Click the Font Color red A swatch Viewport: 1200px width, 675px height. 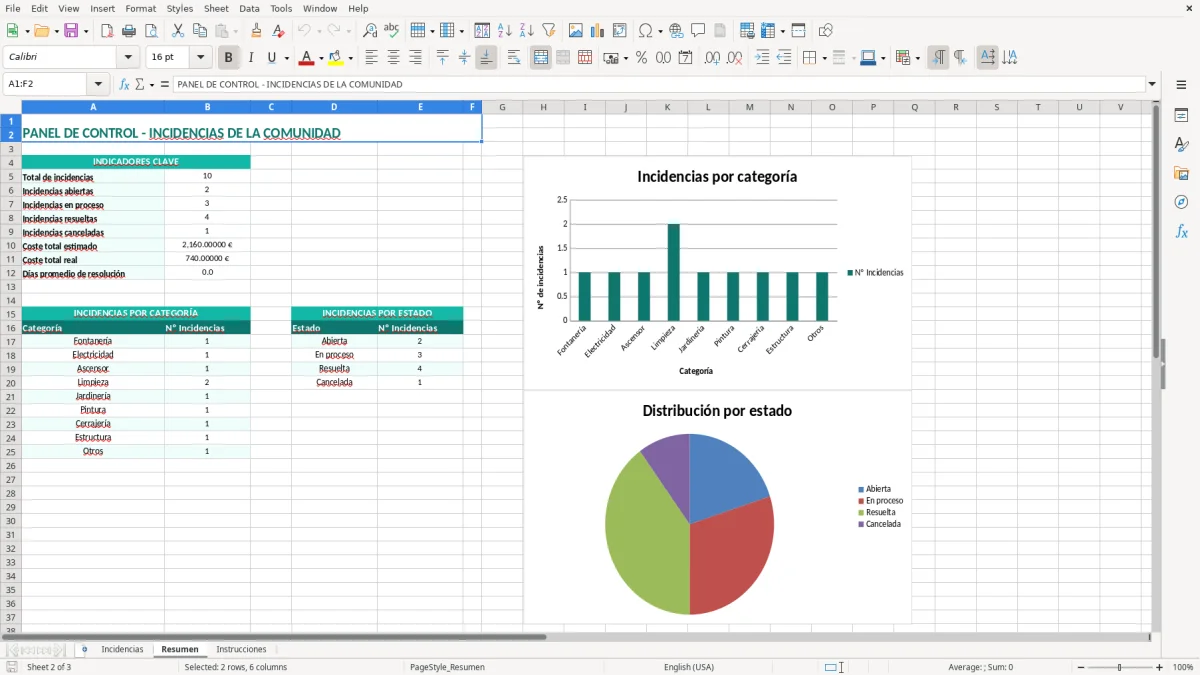click(307, 58)
